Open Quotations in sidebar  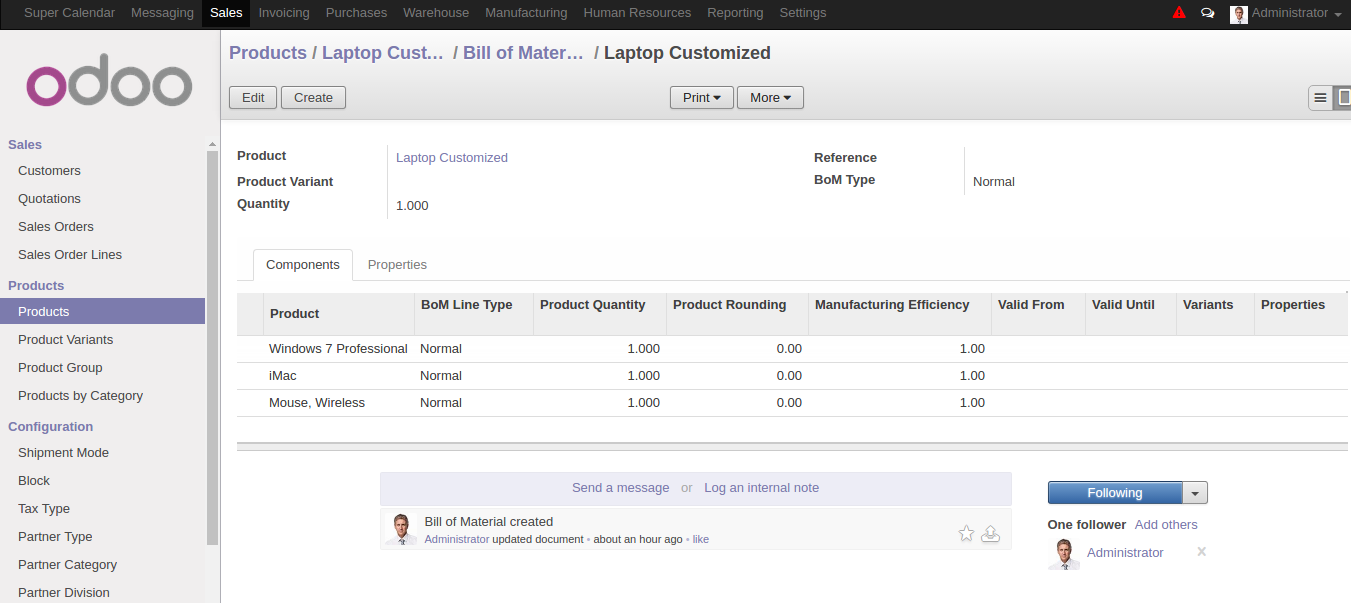[102, 199]
